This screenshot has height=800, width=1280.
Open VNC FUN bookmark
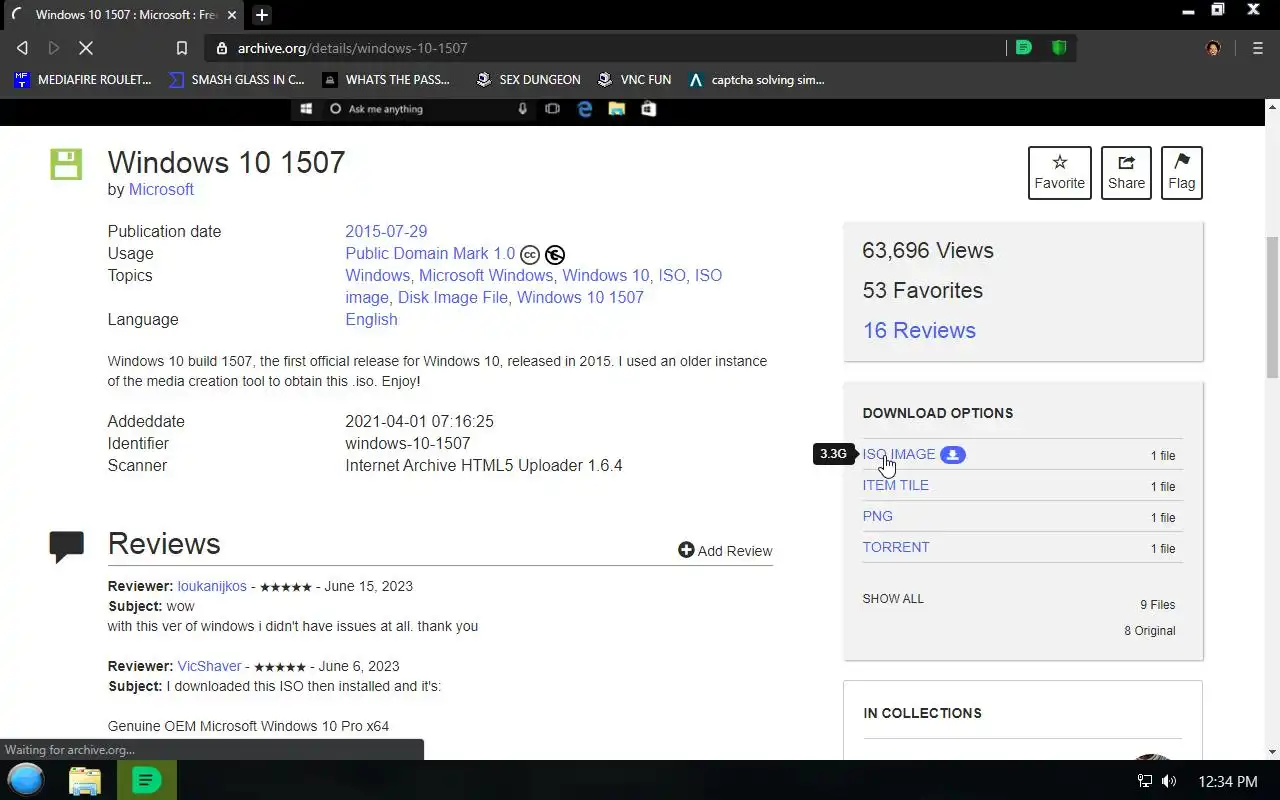pyautogui.click(x=634, y=79)
